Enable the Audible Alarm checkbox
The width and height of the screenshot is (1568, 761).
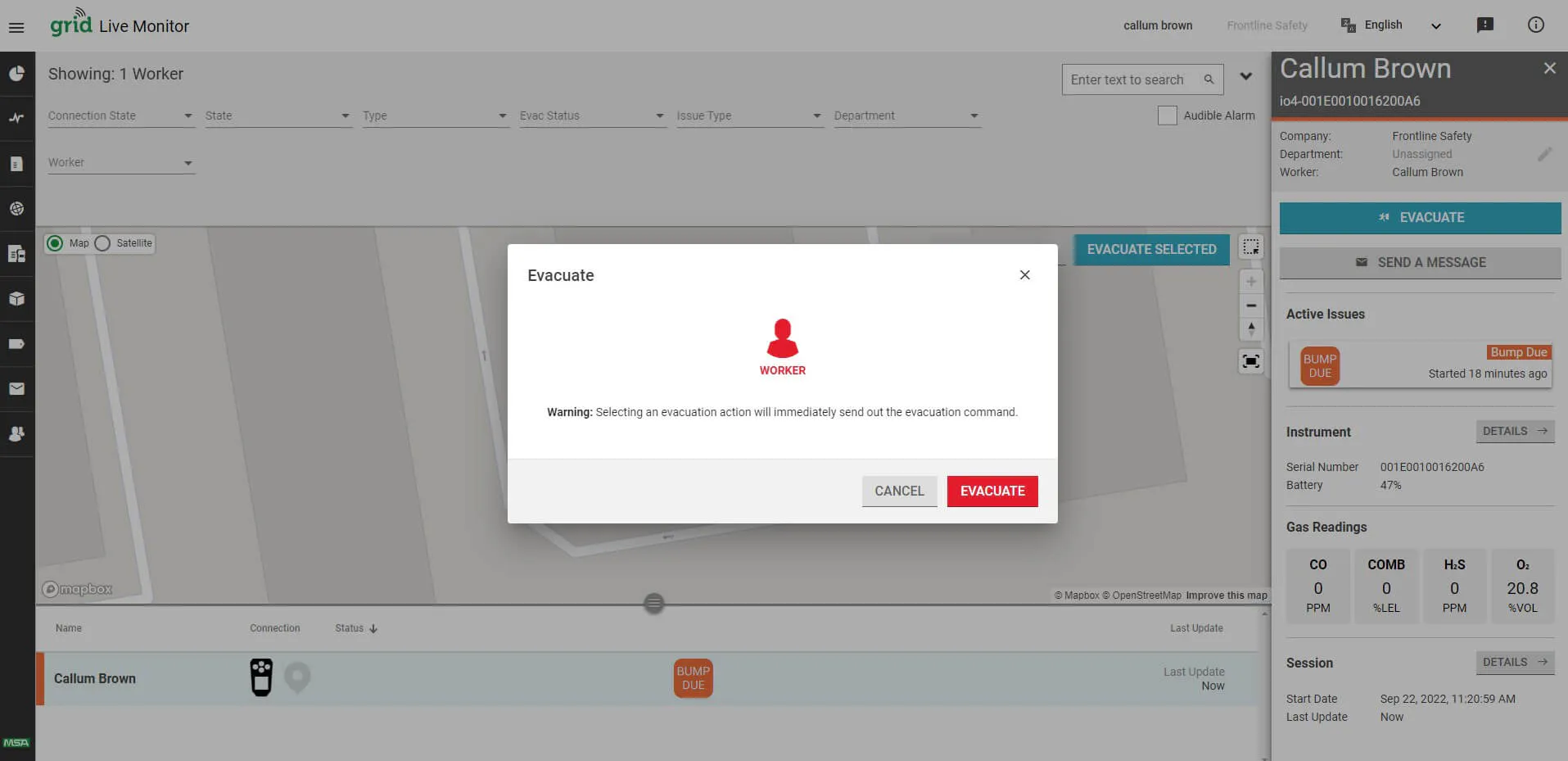click(1167, 116)
